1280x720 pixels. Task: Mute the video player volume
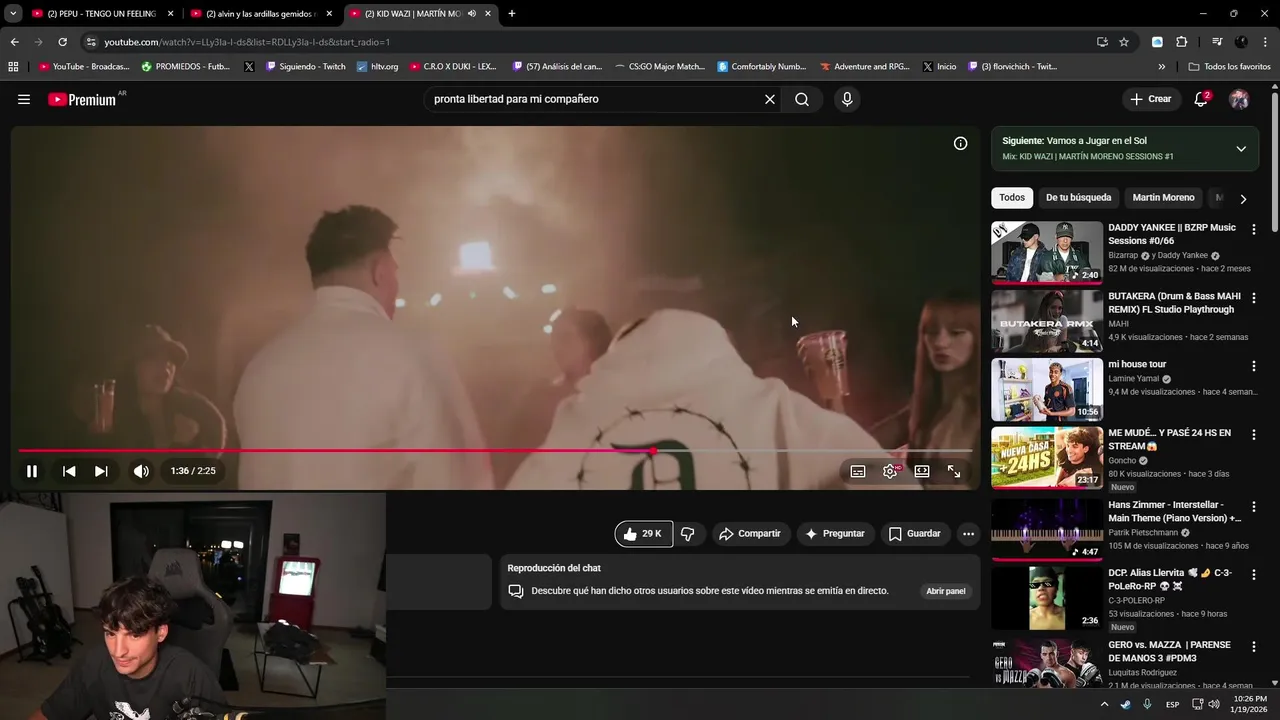click(141, 471)
